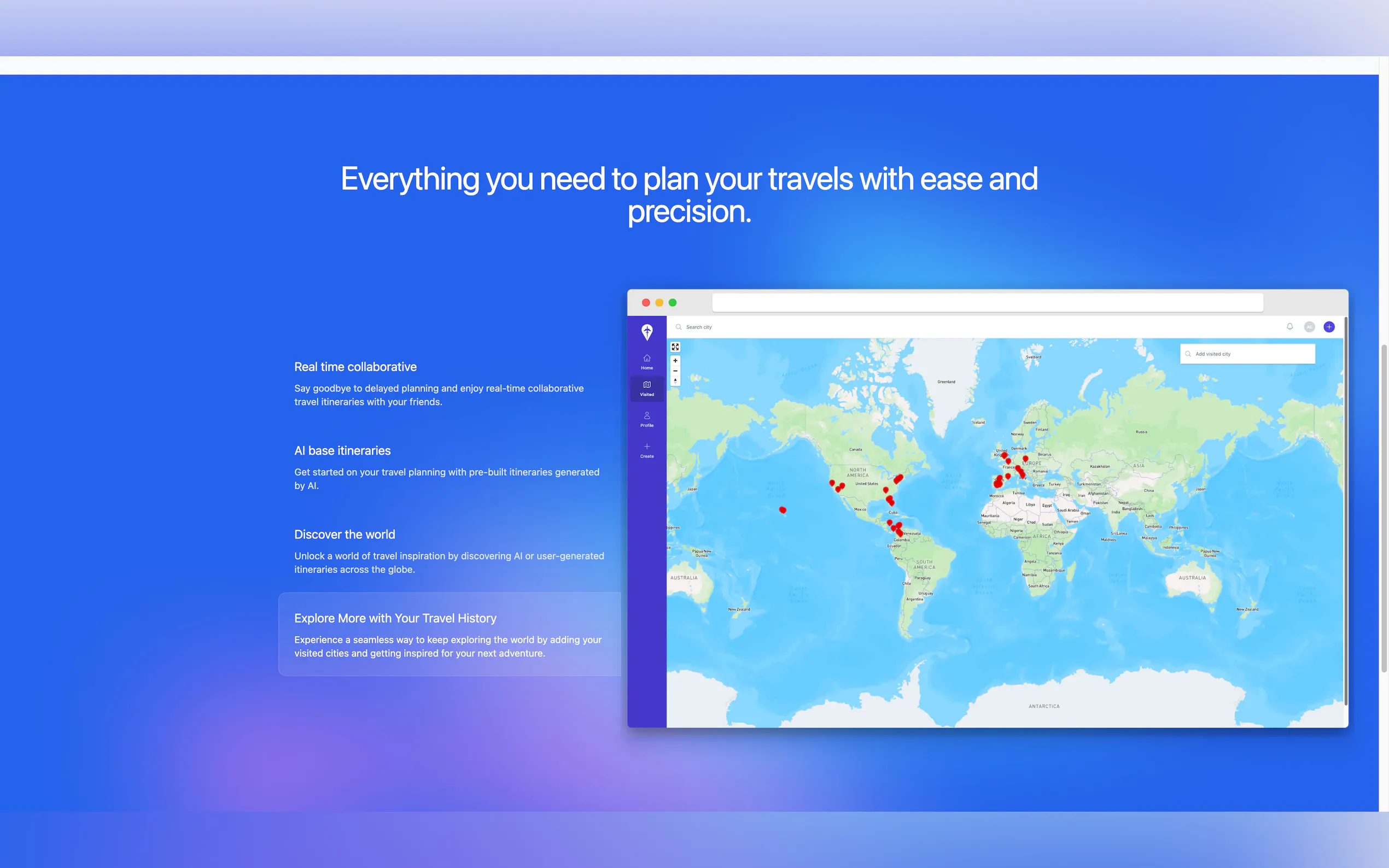1389x868 pixels.
Task: Zoom out on the map
Action: click(x=675, y=371)
